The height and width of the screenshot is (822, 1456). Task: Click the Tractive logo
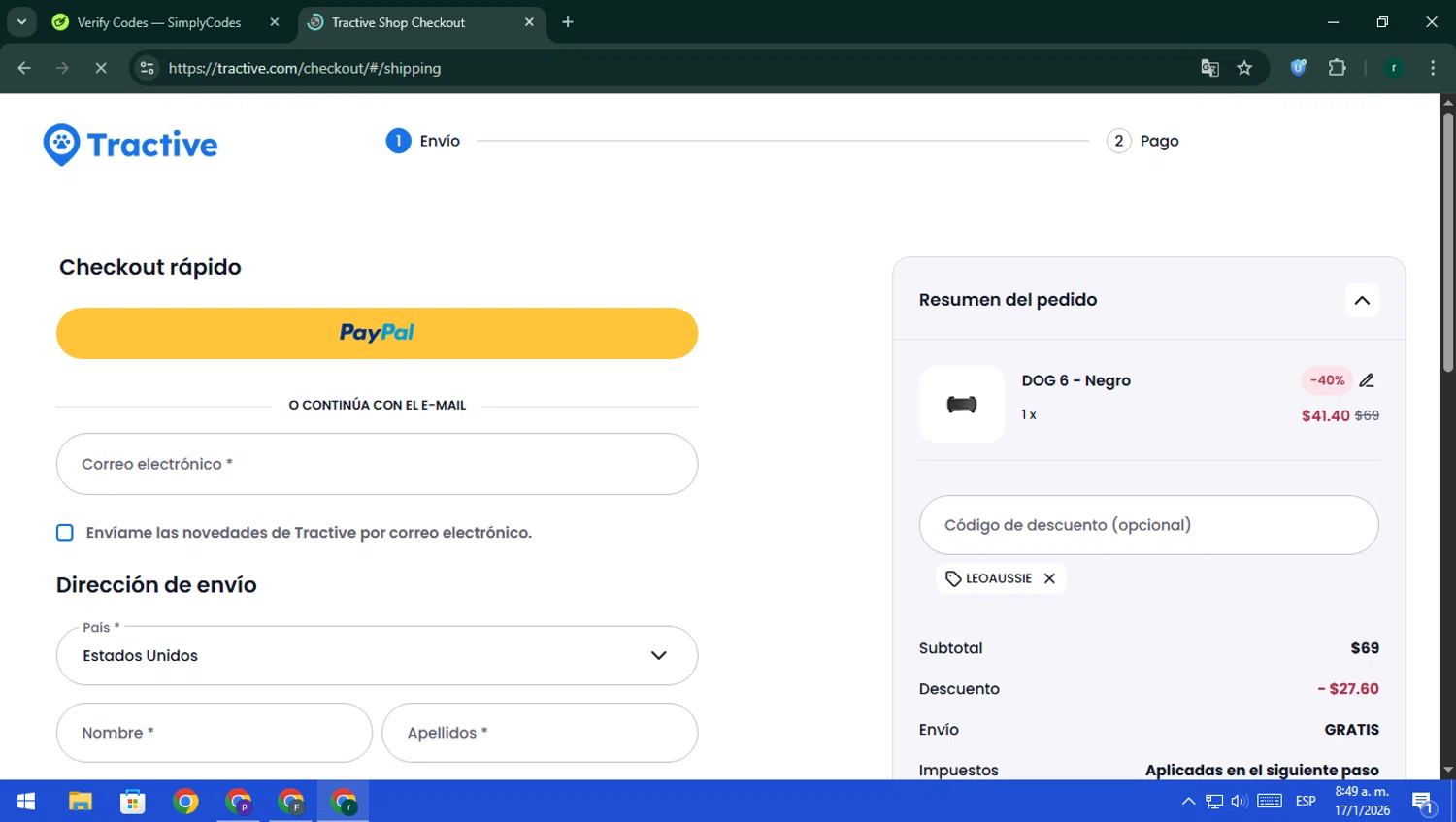[130, 145]
